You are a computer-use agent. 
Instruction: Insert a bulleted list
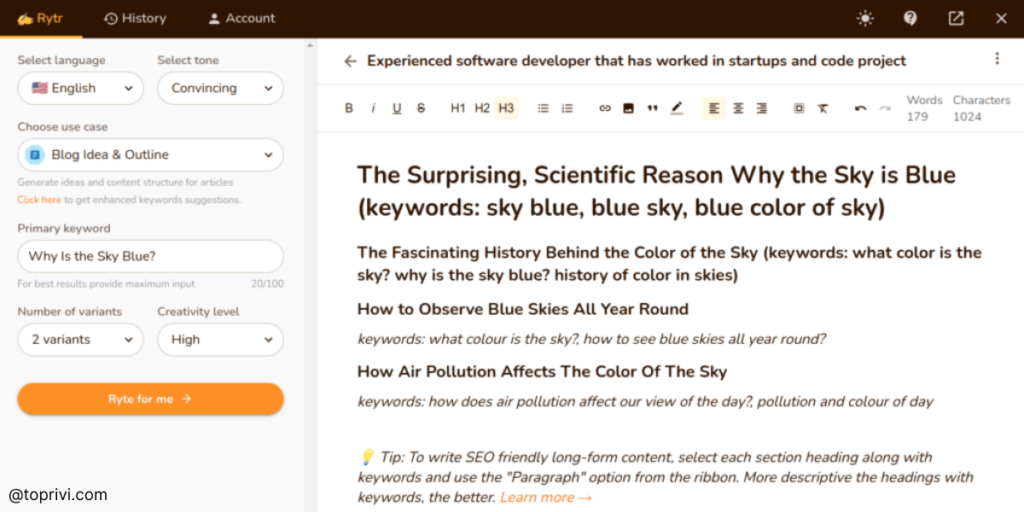[543, 108]
